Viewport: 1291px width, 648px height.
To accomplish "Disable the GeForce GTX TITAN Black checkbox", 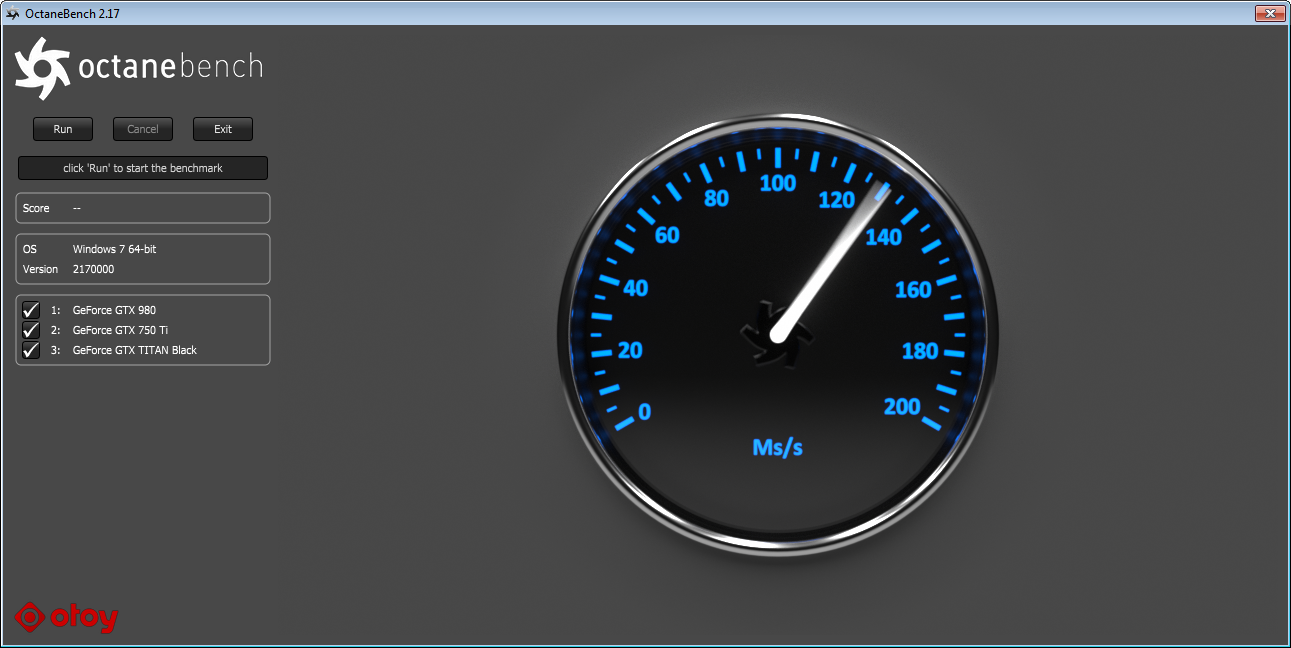I will click(31, 350).
